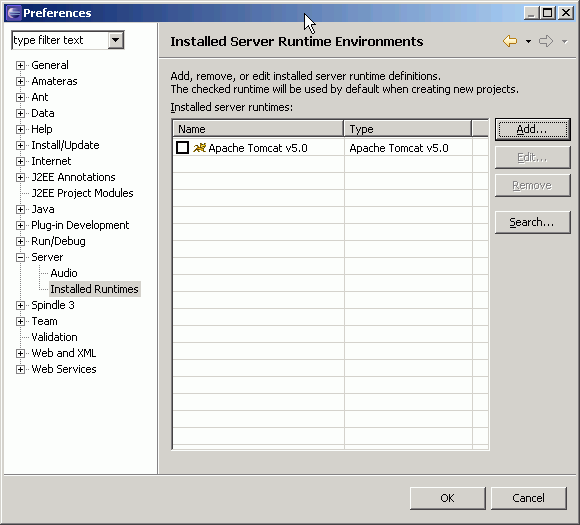
Task: Click the Type column header
Action: coord(408,129)
